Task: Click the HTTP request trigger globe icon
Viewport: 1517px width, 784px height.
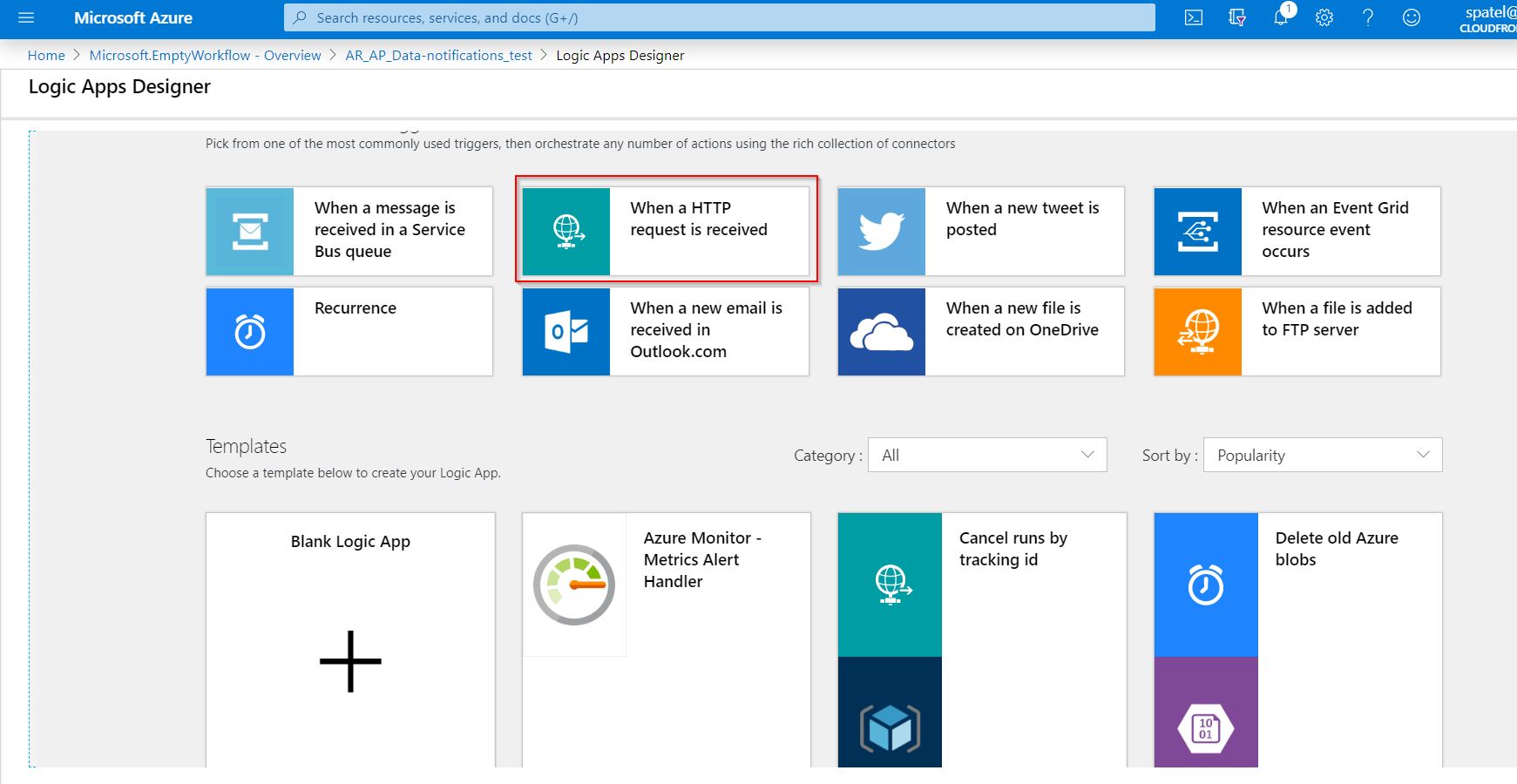Action: [566, 232]
